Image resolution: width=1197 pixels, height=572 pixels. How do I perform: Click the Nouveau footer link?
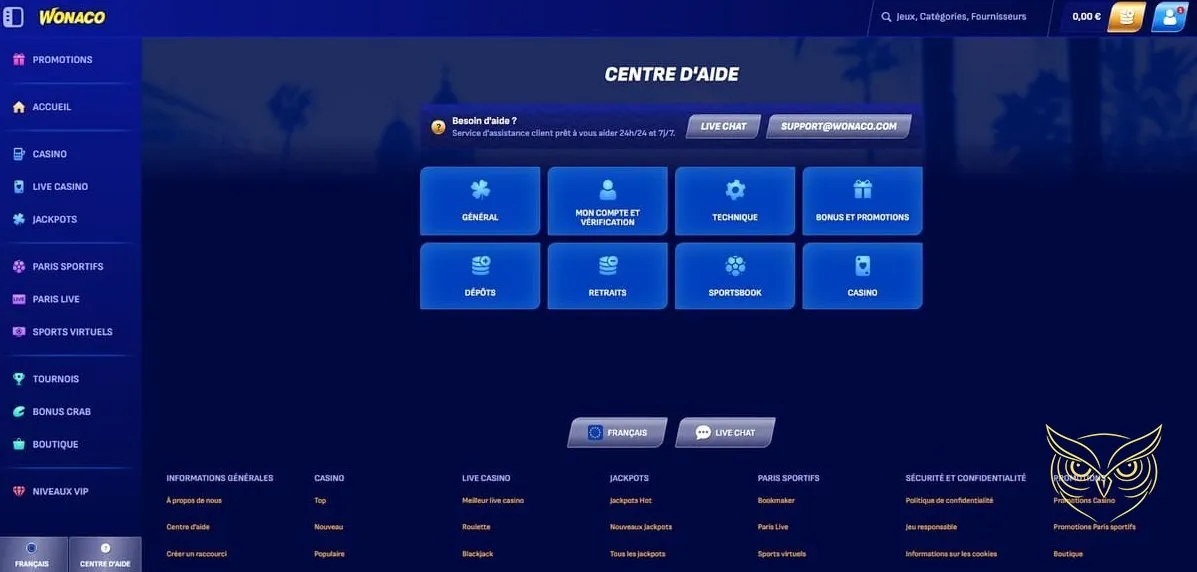click(328, 527)
